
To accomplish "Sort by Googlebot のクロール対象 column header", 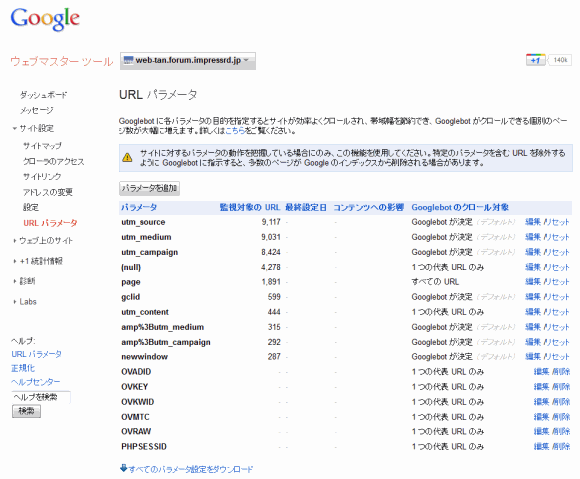I will coord(460,208).
